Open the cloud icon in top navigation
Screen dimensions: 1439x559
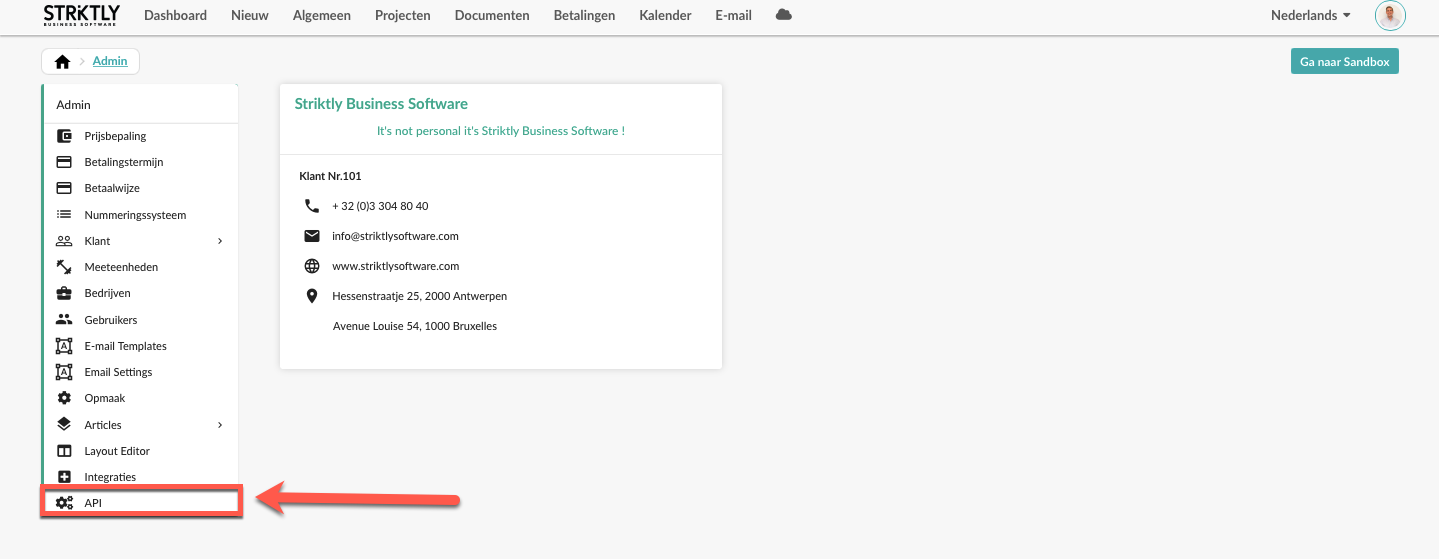pyautogui.click(x=784, y=15)
